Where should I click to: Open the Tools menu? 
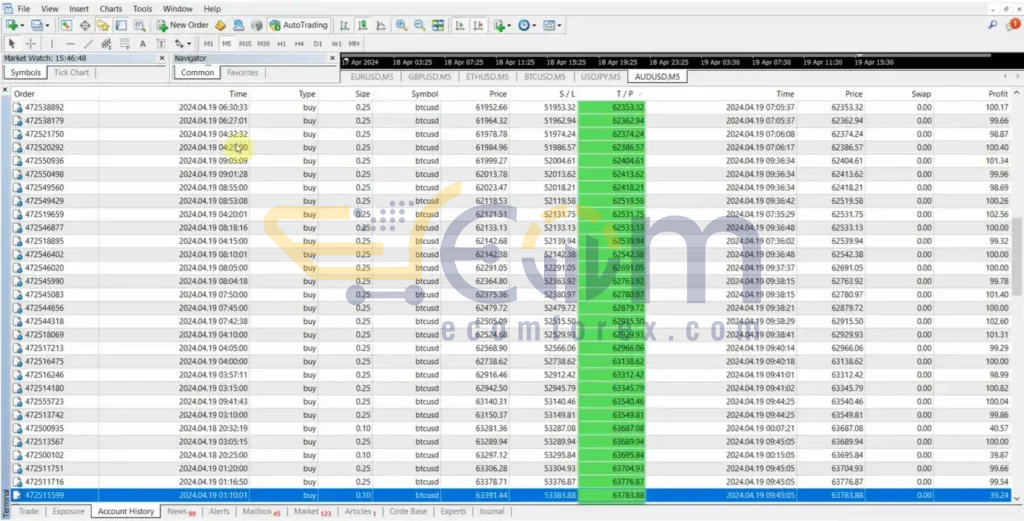point(142,9)
